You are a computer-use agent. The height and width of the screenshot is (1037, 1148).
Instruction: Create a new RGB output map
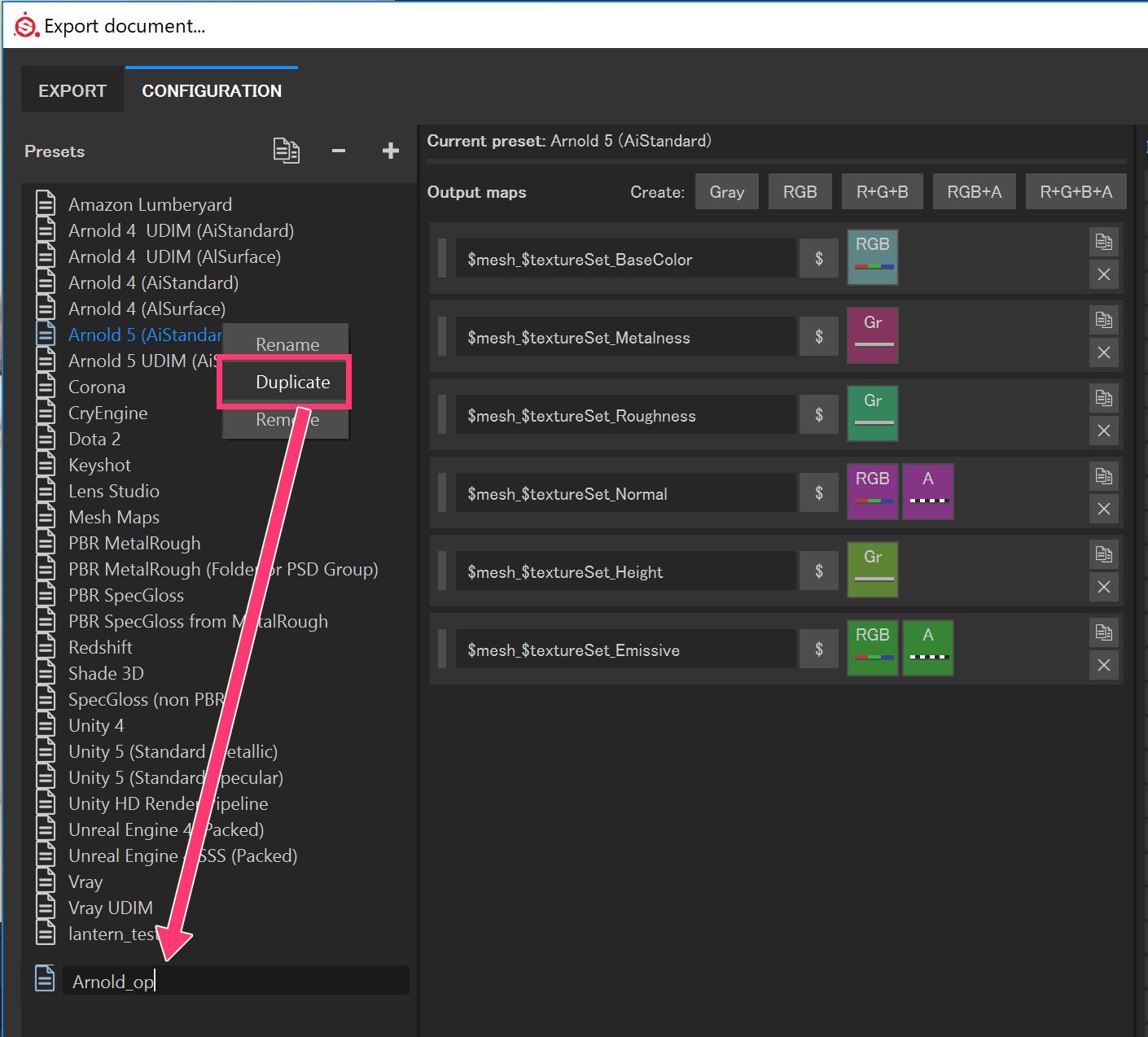pyautogui.click(x=800, y=191)
